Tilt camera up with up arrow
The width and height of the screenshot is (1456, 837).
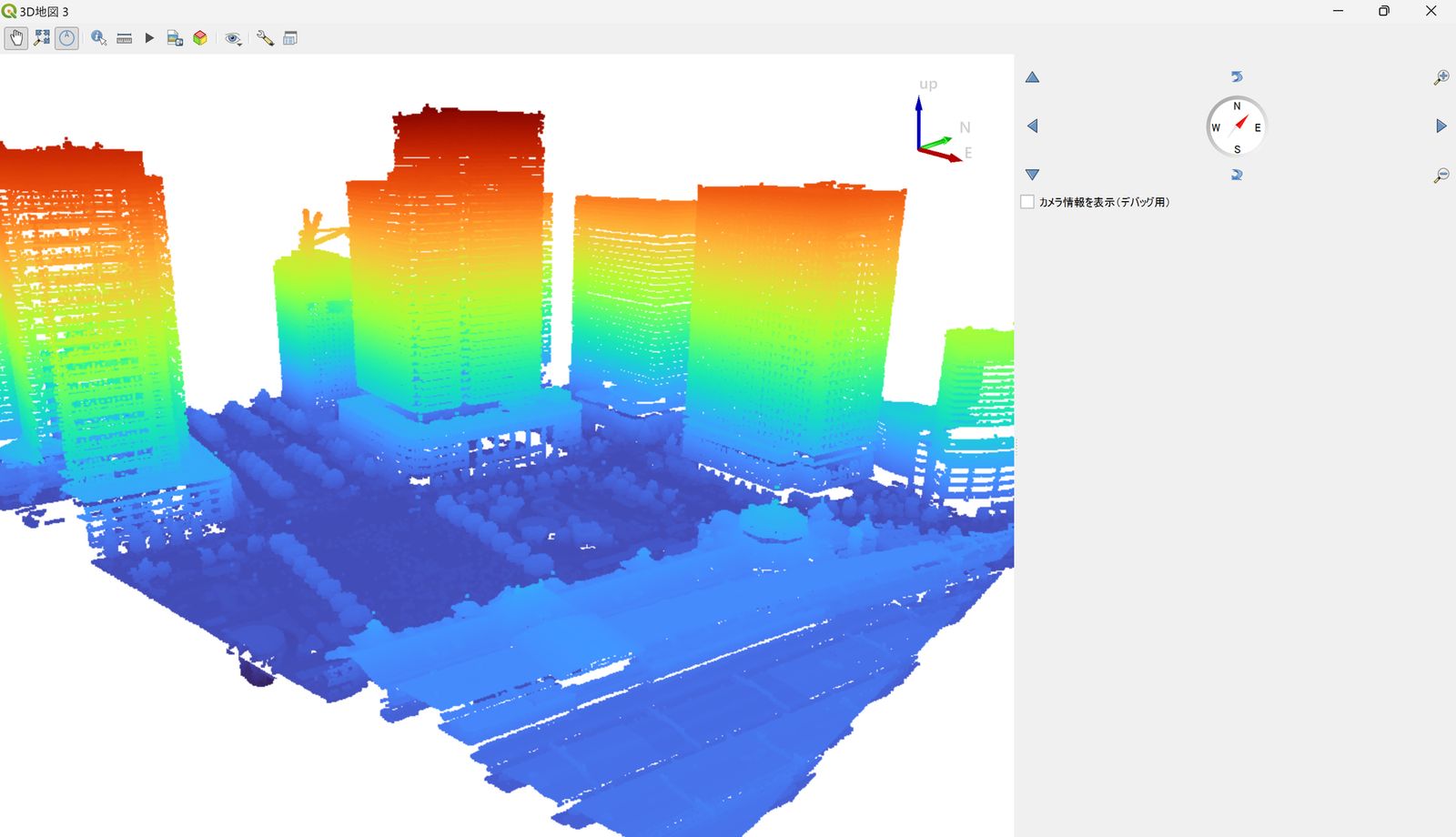coord(1032,77)
